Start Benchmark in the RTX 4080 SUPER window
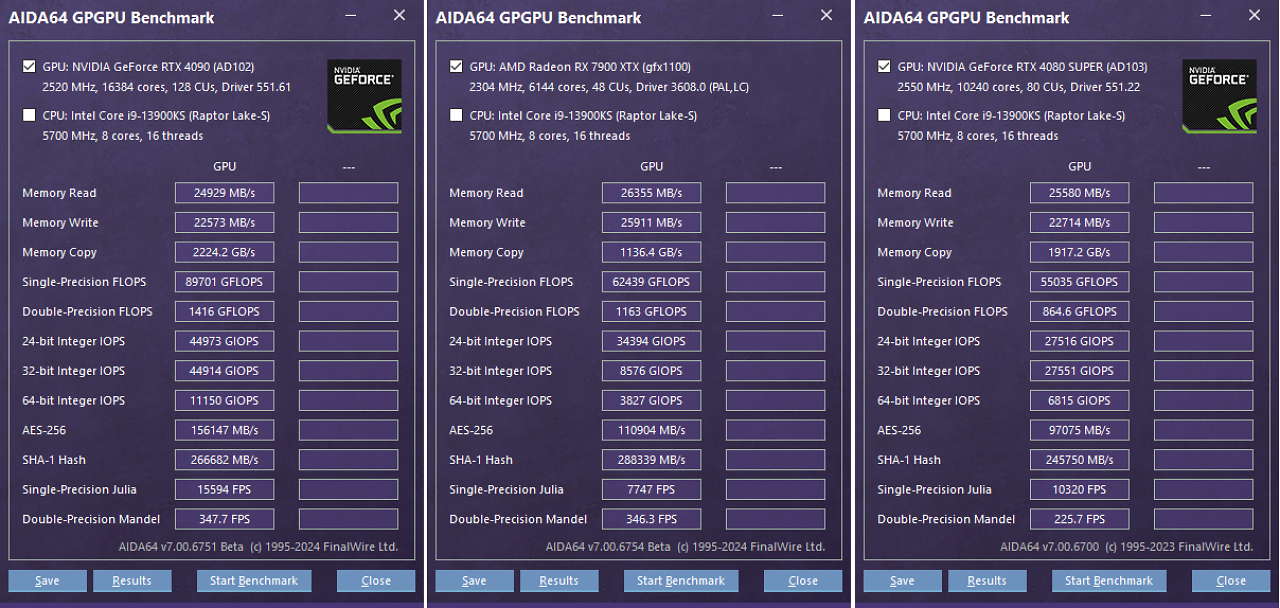Image resolution: width=1280 pixels, height=608 pixels. point(1109,581)
